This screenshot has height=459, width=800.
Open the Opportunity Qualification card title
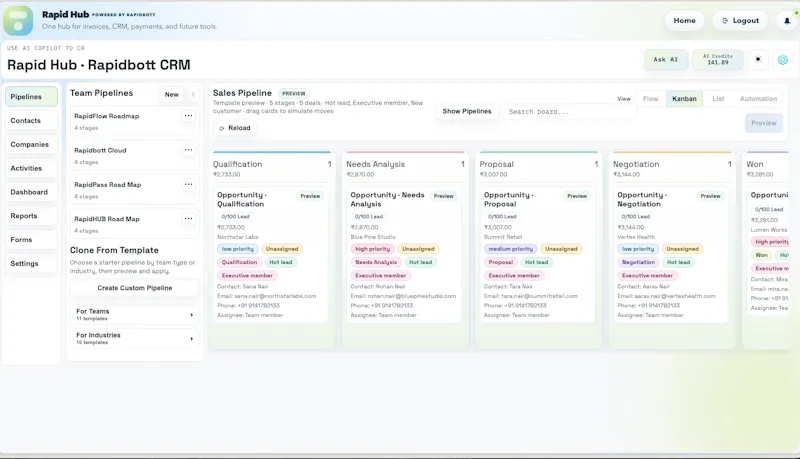pos(242,199)
